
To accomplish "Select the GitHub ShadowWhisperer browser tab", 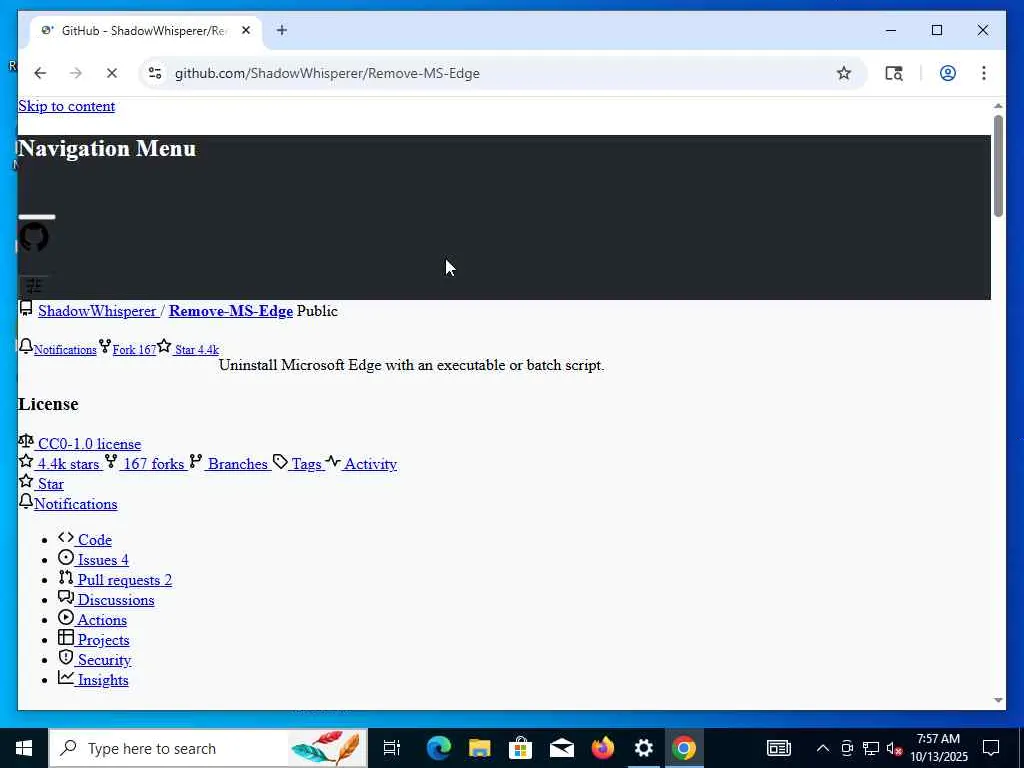I will coord(145,31).
